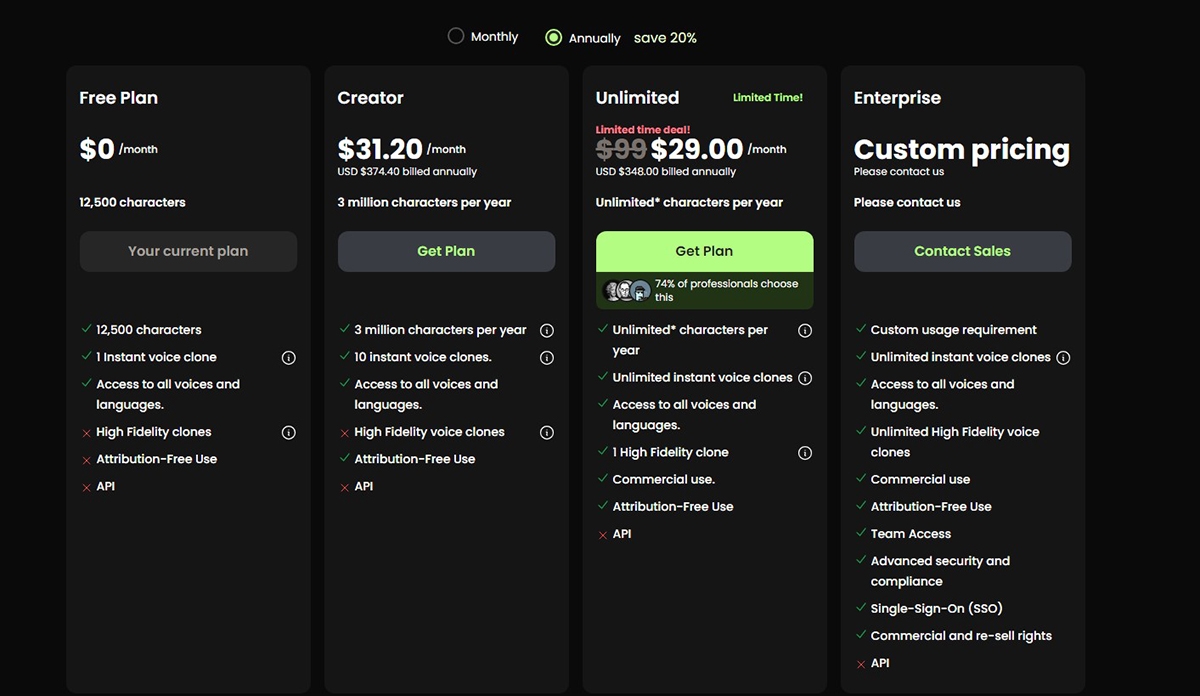The image size is (1200, 696).
Task: Click the Custom pricing heading
Action: (x=961, y=150)
